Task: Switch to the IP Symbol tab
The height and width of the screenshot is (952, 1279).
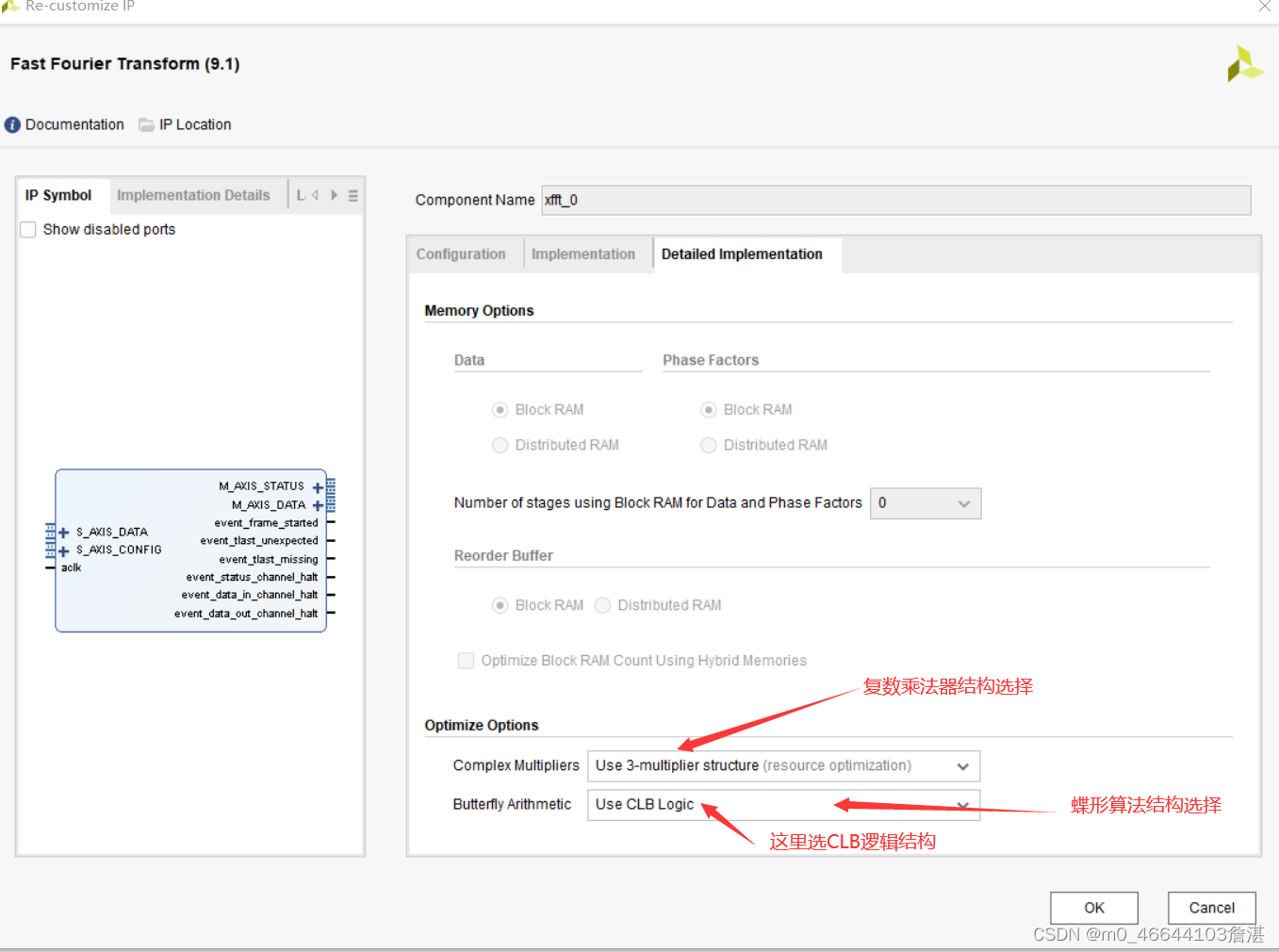Action: 58,195
